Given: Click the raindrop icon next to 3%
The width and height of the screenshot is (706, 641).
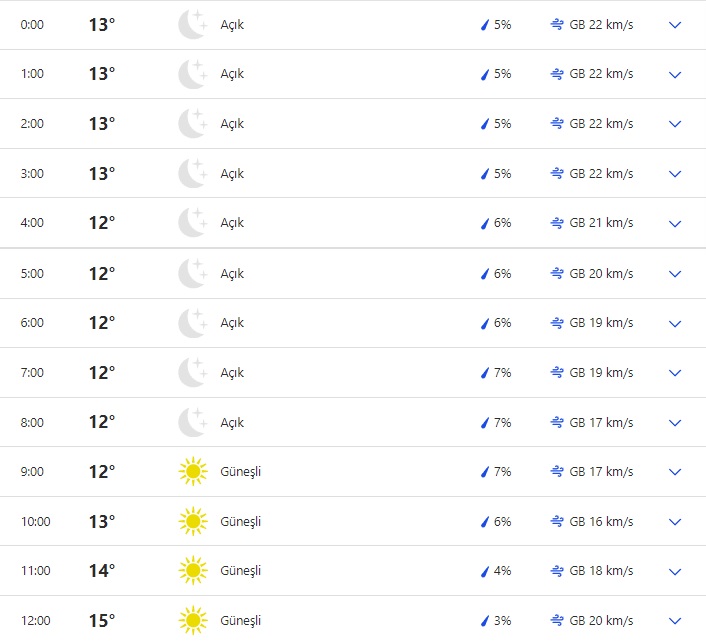Looking at the screenshot, I should [485, 621].
